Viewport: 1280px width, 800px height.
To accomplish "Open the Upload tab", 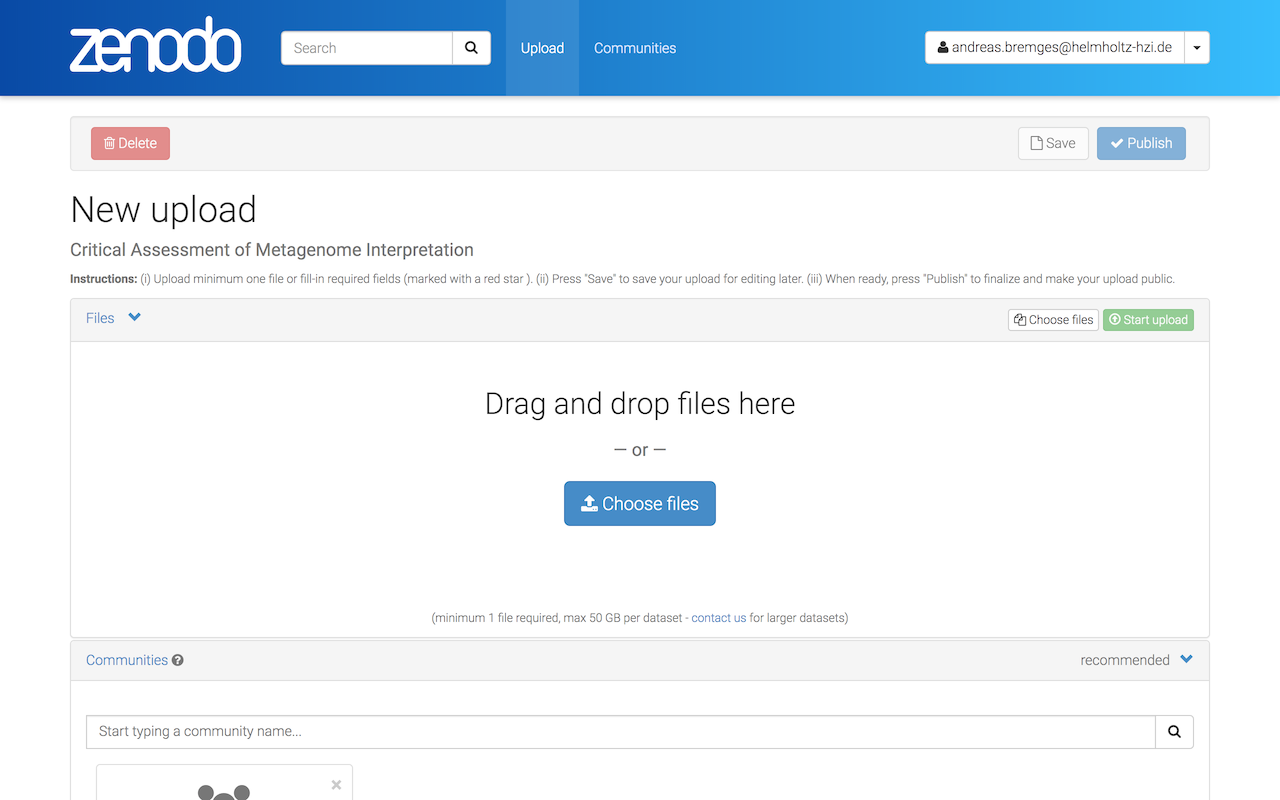I will pos(542,48).
